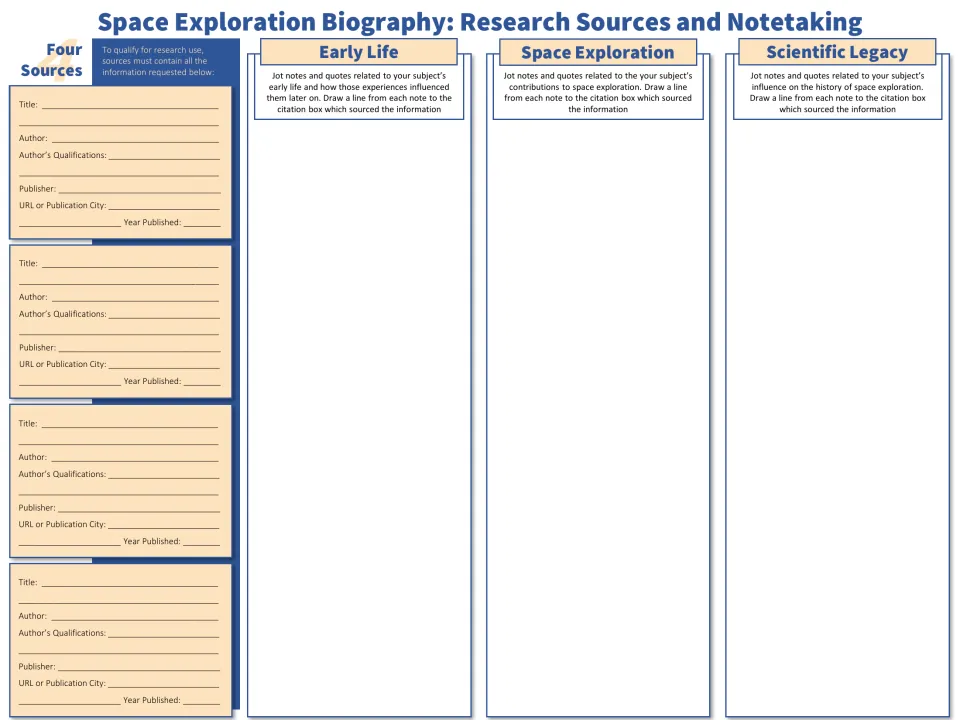
Task: Click the Author line in the first source box
Action: [135, 138]
